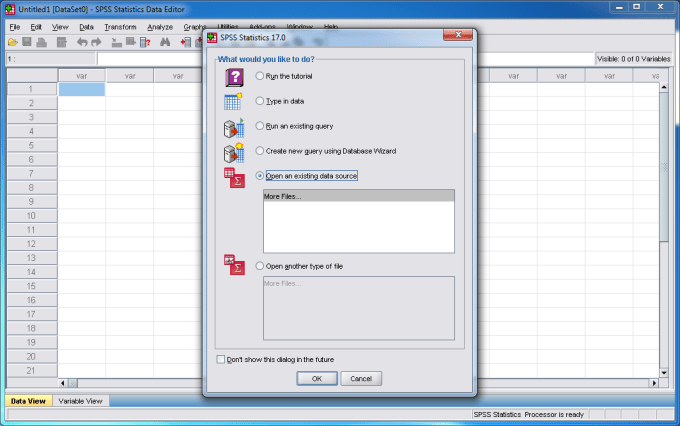The width and height of the screenshot is (680, 426).
Task: Close the SPSS Statistics 17.0 dialog
Action: pos(458,35)
